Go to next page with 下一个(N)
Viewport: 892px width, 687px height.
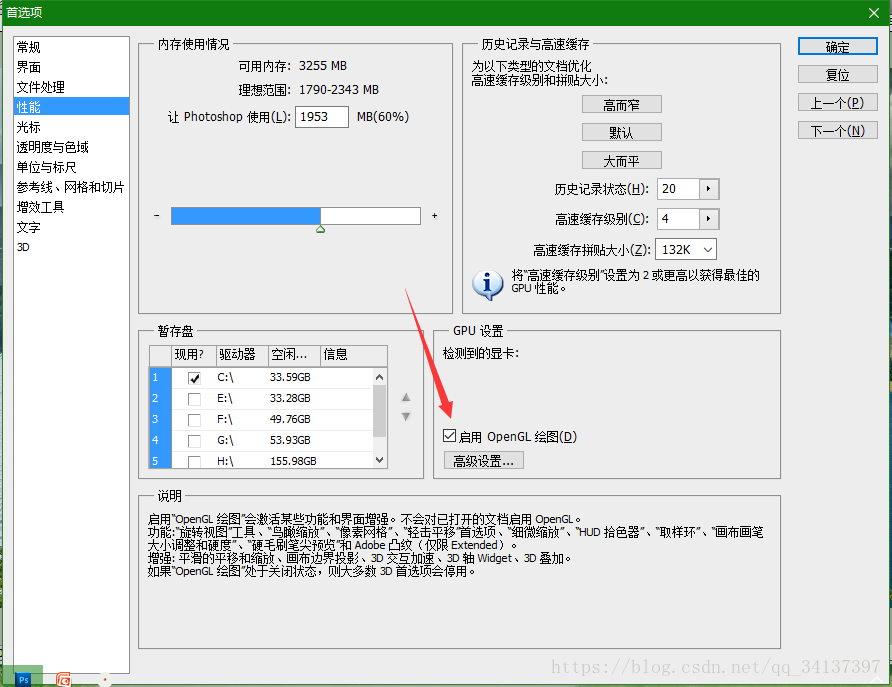click(837, 131)
